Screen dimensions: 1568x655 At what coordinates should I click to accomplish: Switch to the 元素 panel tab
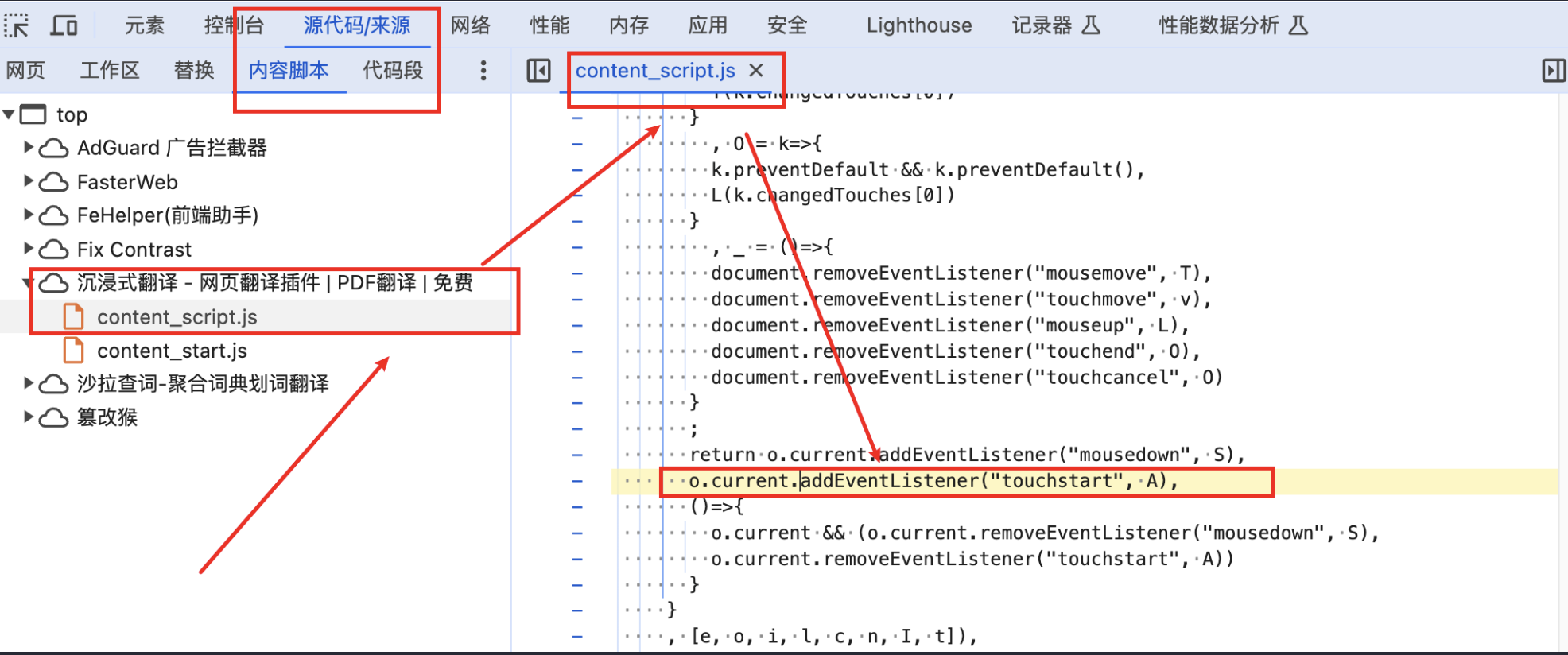(x=145, y=25)
